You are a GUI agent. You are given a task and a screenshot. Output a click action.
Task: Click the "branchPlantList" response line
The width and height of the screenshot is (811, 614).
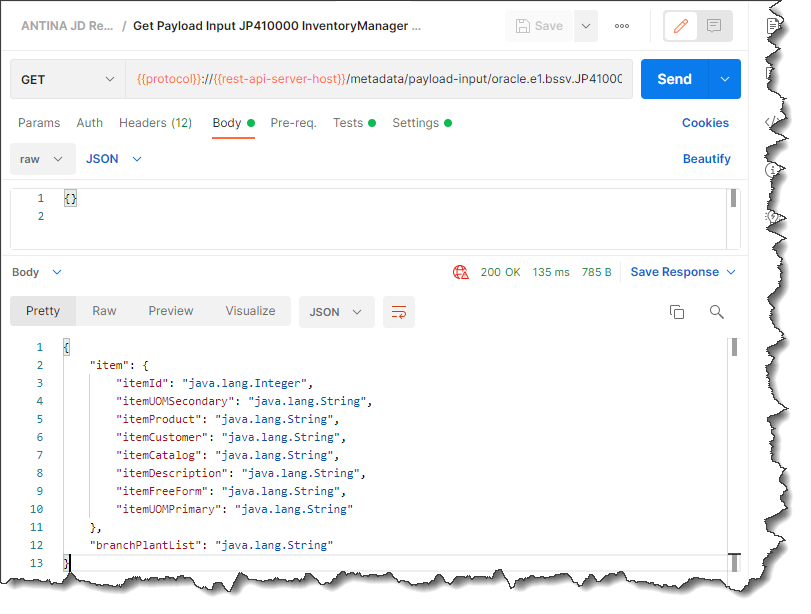[x=212, y=545]
